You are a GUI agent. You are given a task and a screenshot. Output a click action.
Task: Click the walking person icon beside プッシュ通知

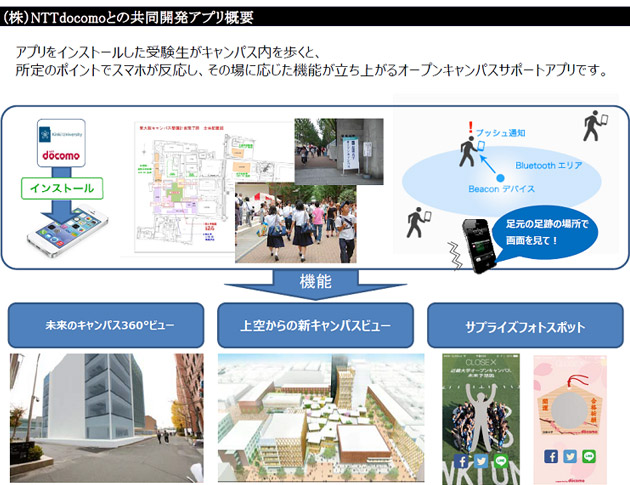(x=472, y=151)
